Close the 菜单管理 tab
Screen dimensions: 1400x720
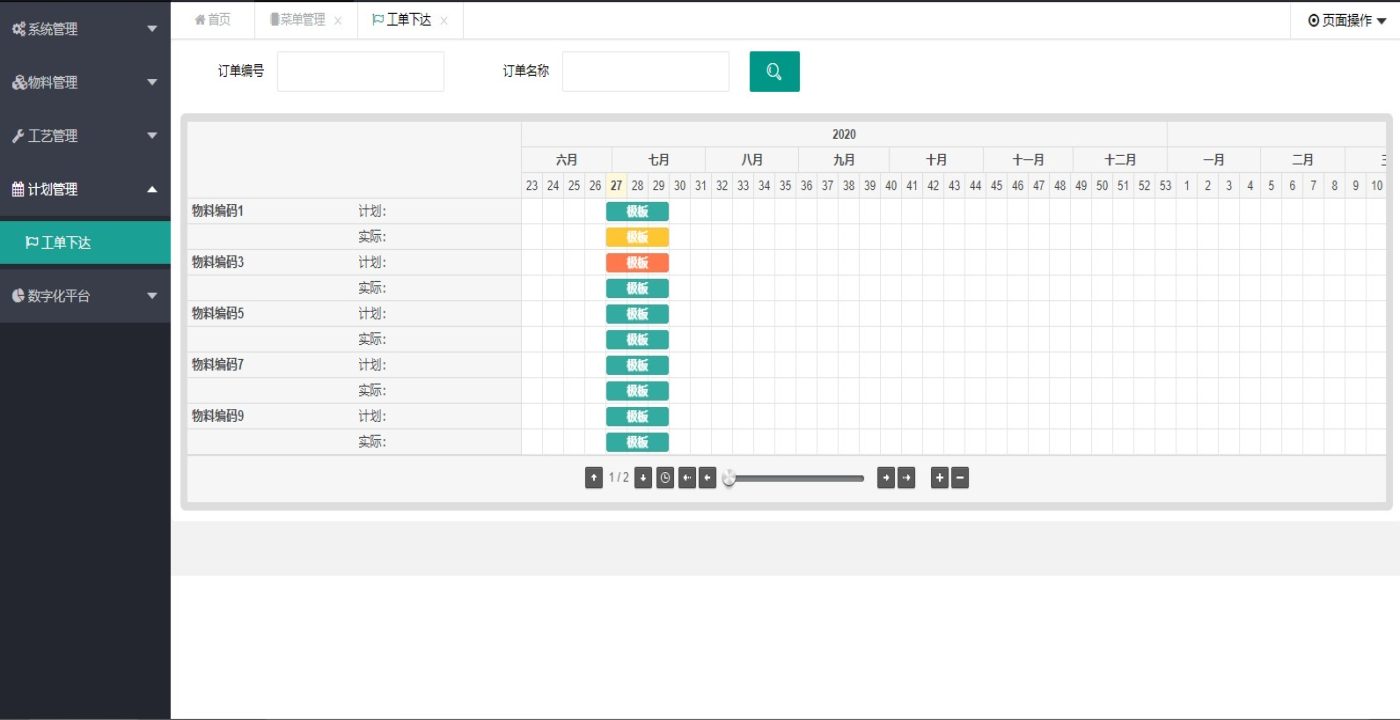[x=338, y=21]
